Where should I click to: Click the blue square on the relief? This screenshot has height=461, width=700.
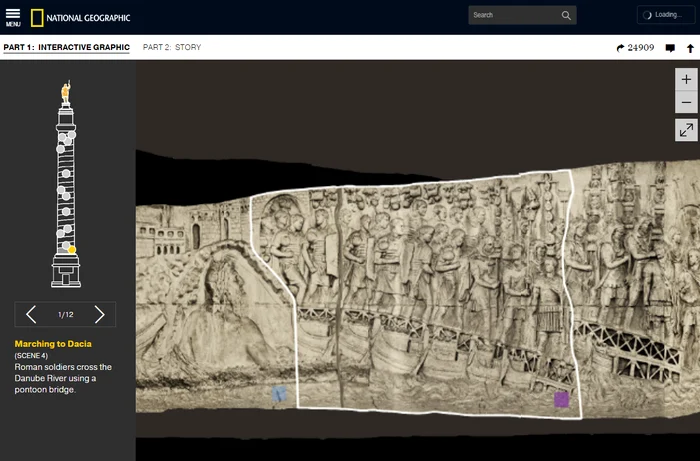[x=279, y=394]
